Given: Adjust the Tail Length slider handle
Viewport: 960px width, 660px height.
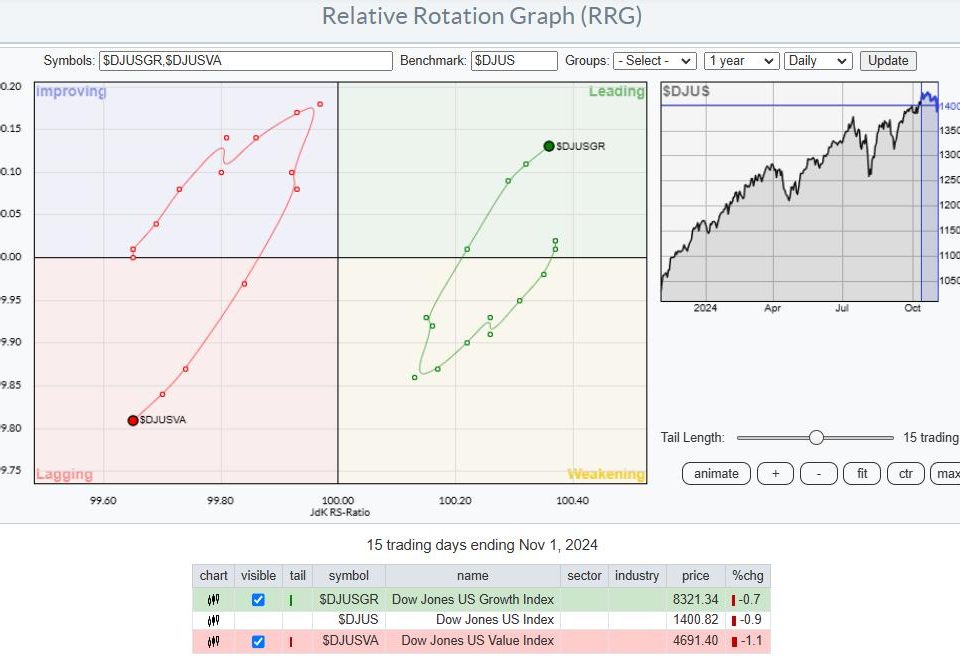Looking at the screenshot, I should (816, 437).
